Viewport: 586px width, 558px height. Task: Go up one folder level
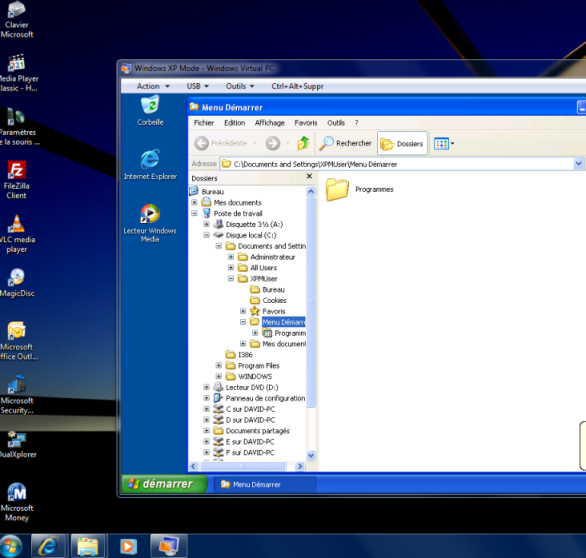click(x=303, y=143)
